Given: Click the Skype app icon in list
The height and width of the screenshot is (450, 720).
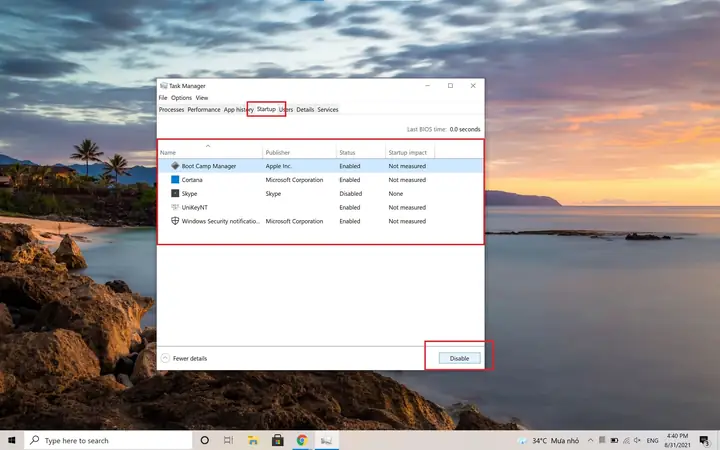Looking at the screenshot, I should [175, 193].
